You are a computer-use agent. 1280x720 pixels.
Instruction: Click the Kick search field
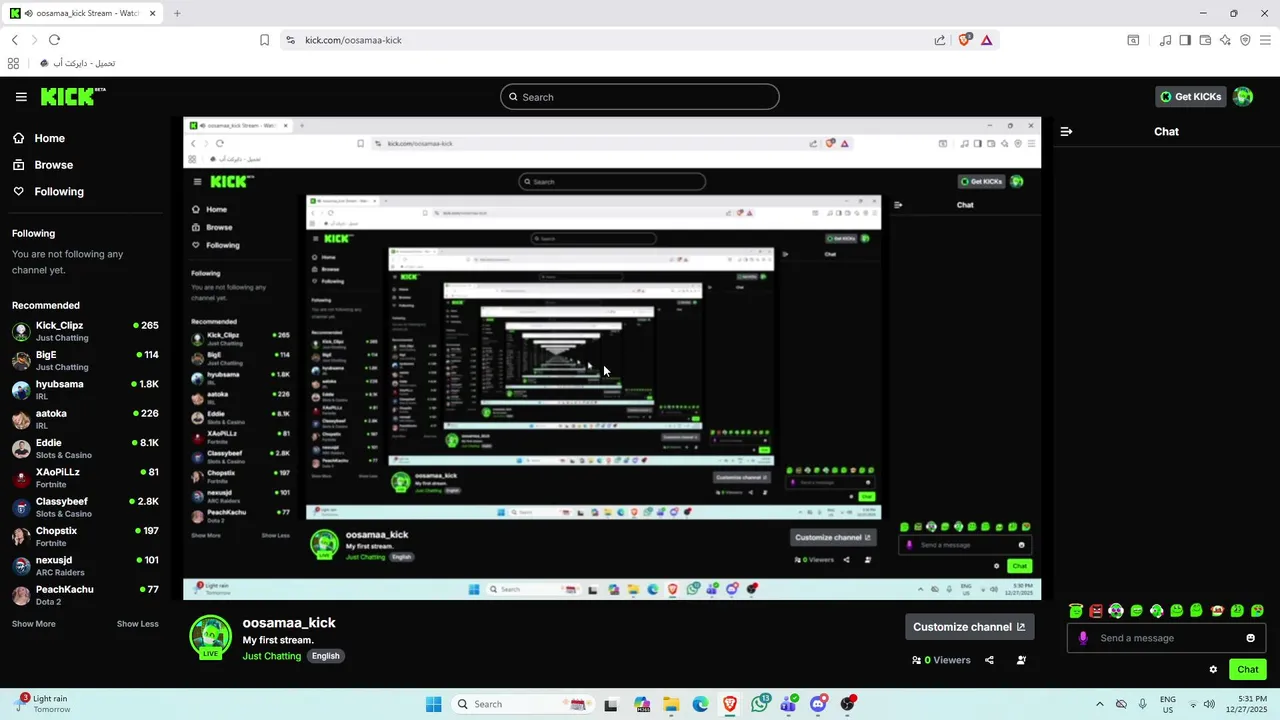click(640, 97)
